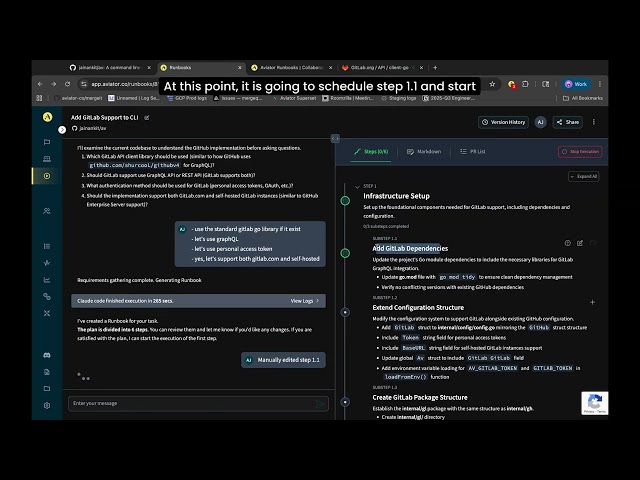Click the Aviator logo in the sidebar
The image size is (640, 480).
47,117
